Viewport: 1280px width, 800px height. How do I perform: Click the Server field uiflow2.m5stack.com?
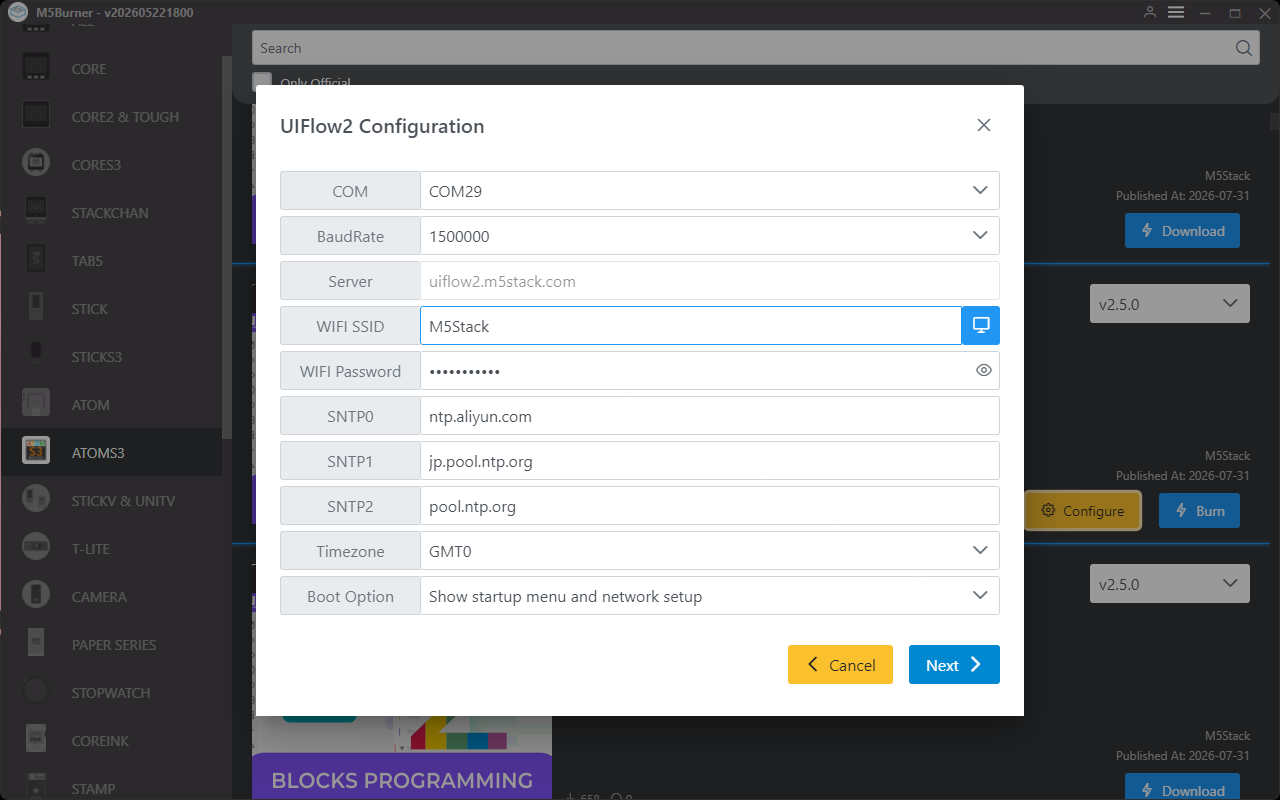(710, 281)
